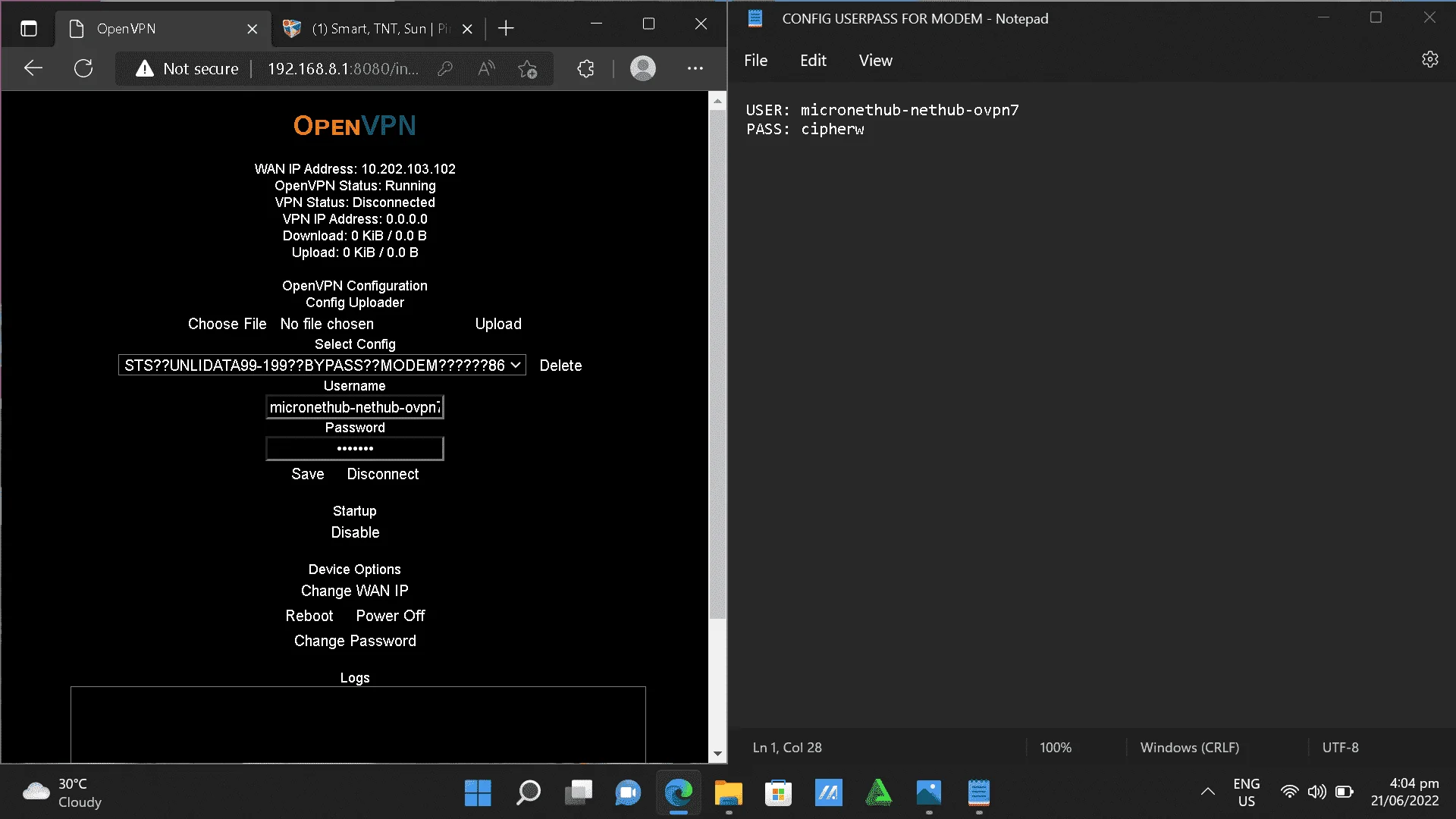Open the Notepad View menu
This screenshot has width=1456, height=819.
pyautogui.click(x=876, y=61)
